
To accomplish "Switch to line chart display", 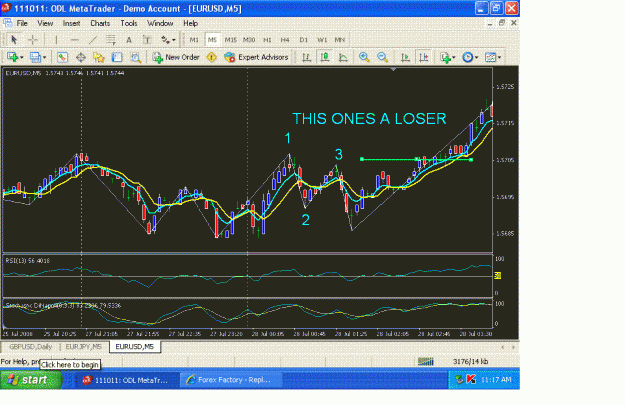I will pos(343,57).
